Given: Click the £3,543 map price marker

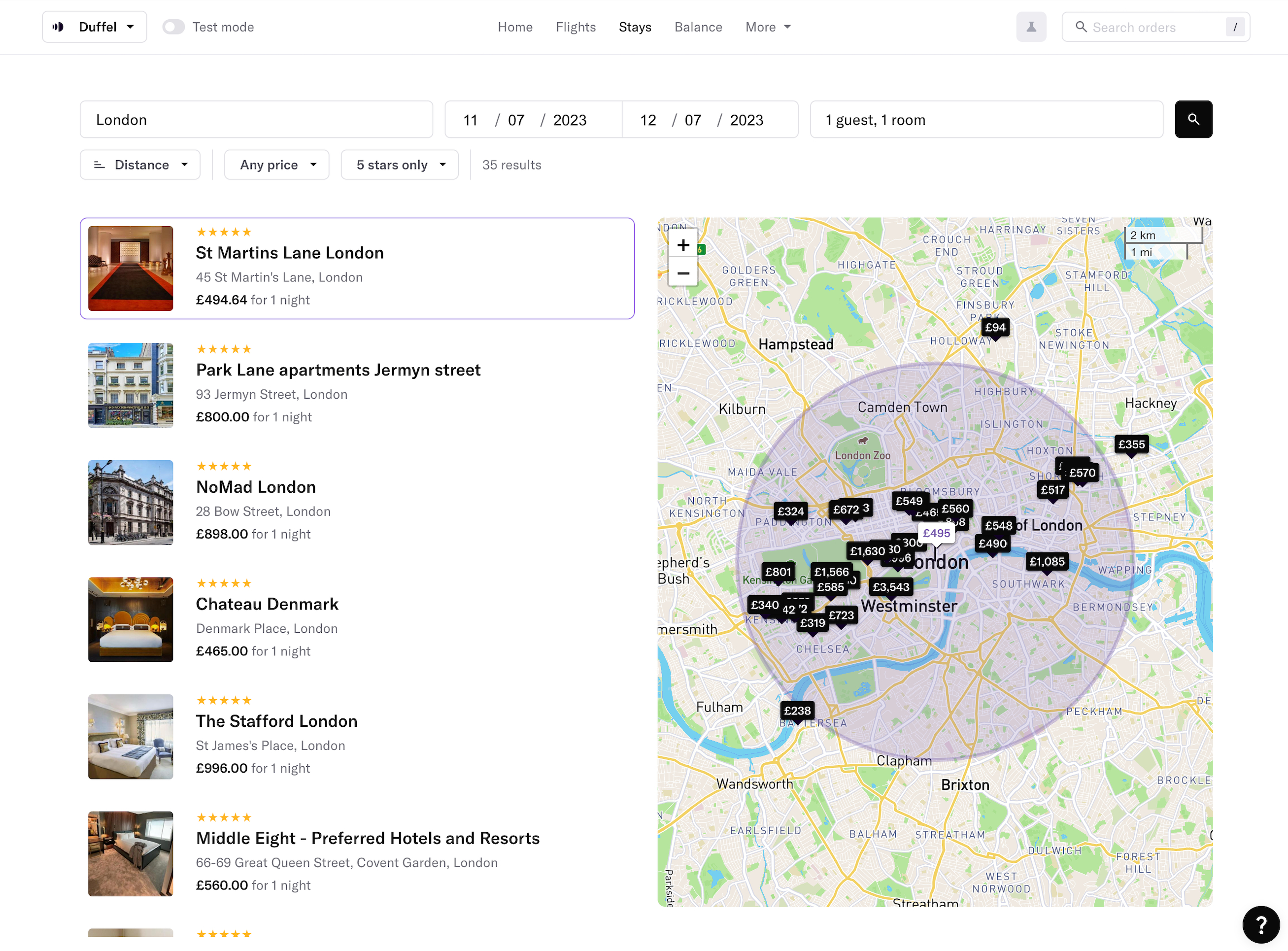Looking at the screenshot, I should pos(890,586).
